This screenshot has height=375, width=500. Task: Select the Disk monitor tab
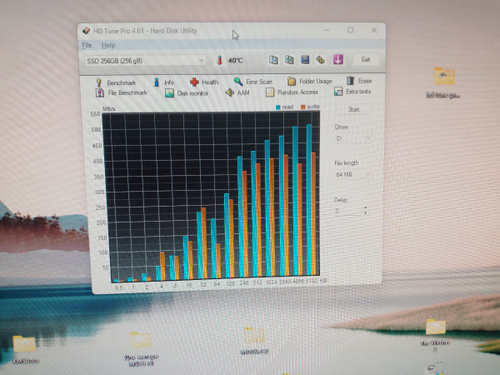pos(187,93)
